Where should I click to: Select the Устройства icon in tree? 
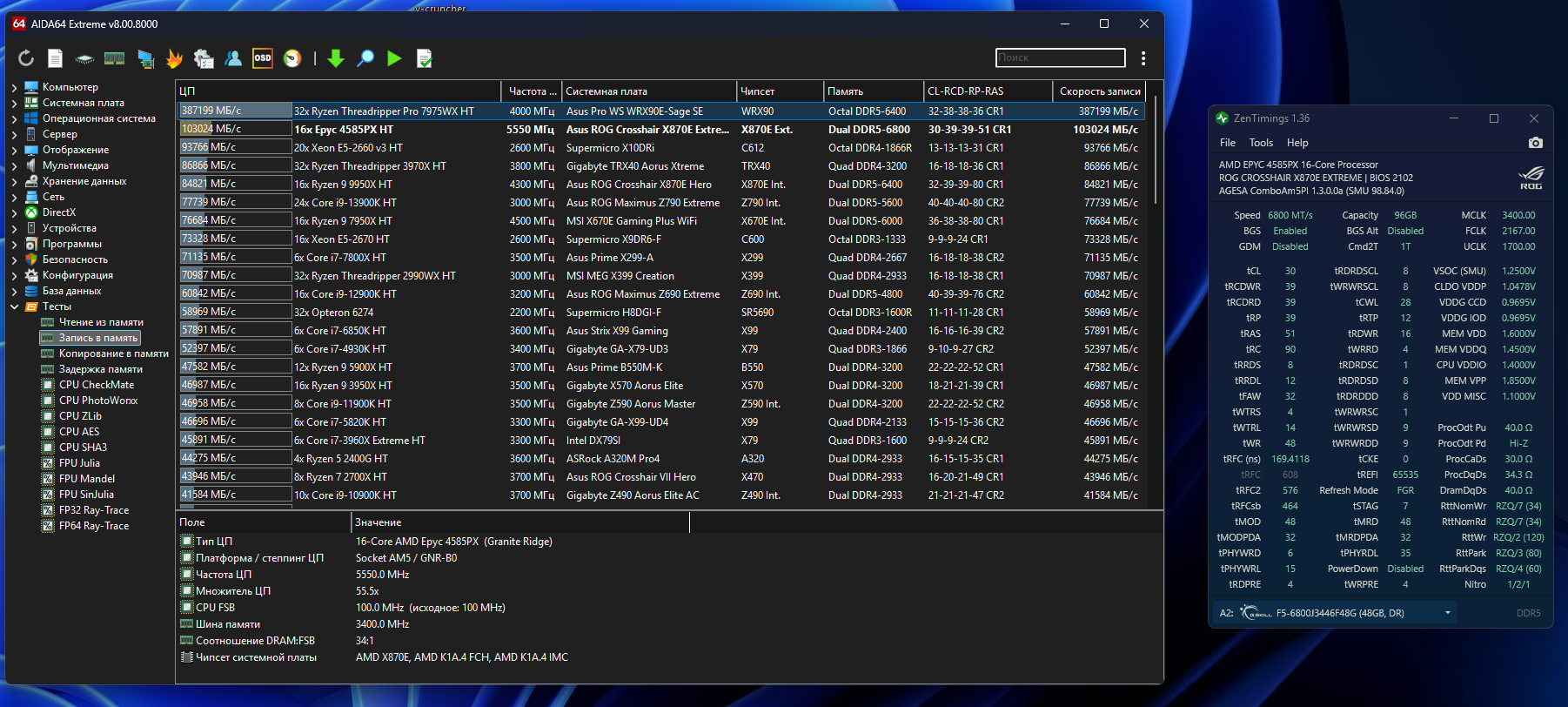coord(31,228)
